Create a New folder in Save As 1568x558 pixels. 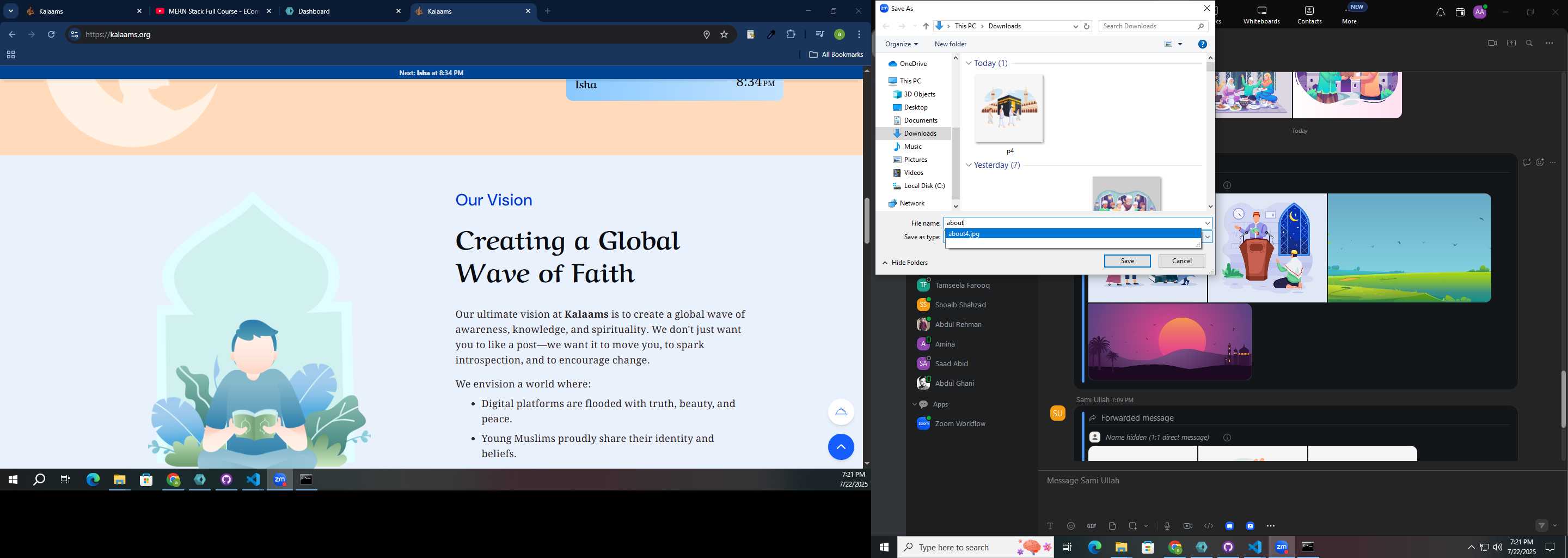950,45
